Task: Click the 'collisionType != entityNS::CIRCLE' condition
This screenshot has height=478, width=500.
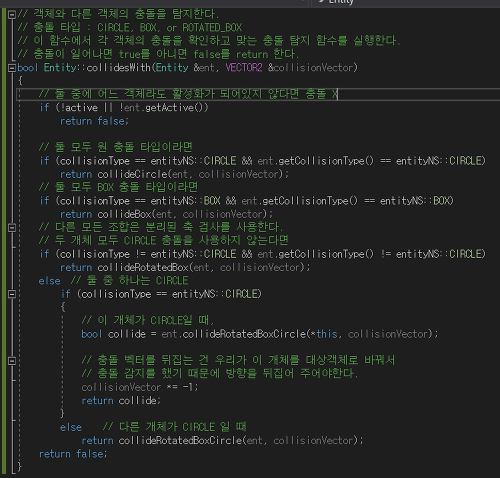Action: coord(148,254)
